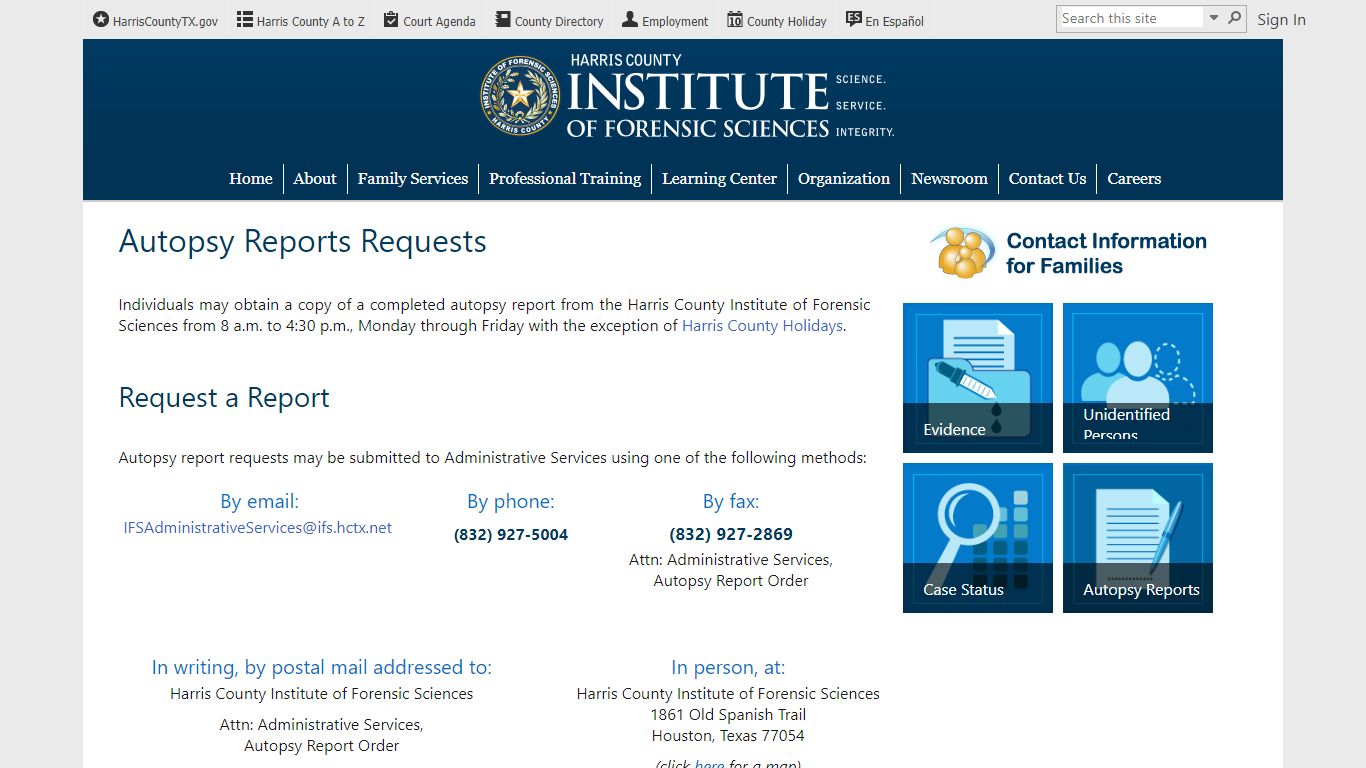The image size is (1366, 768).
Task: Open the Learning Center menu
Action: (x=719, y=179)
